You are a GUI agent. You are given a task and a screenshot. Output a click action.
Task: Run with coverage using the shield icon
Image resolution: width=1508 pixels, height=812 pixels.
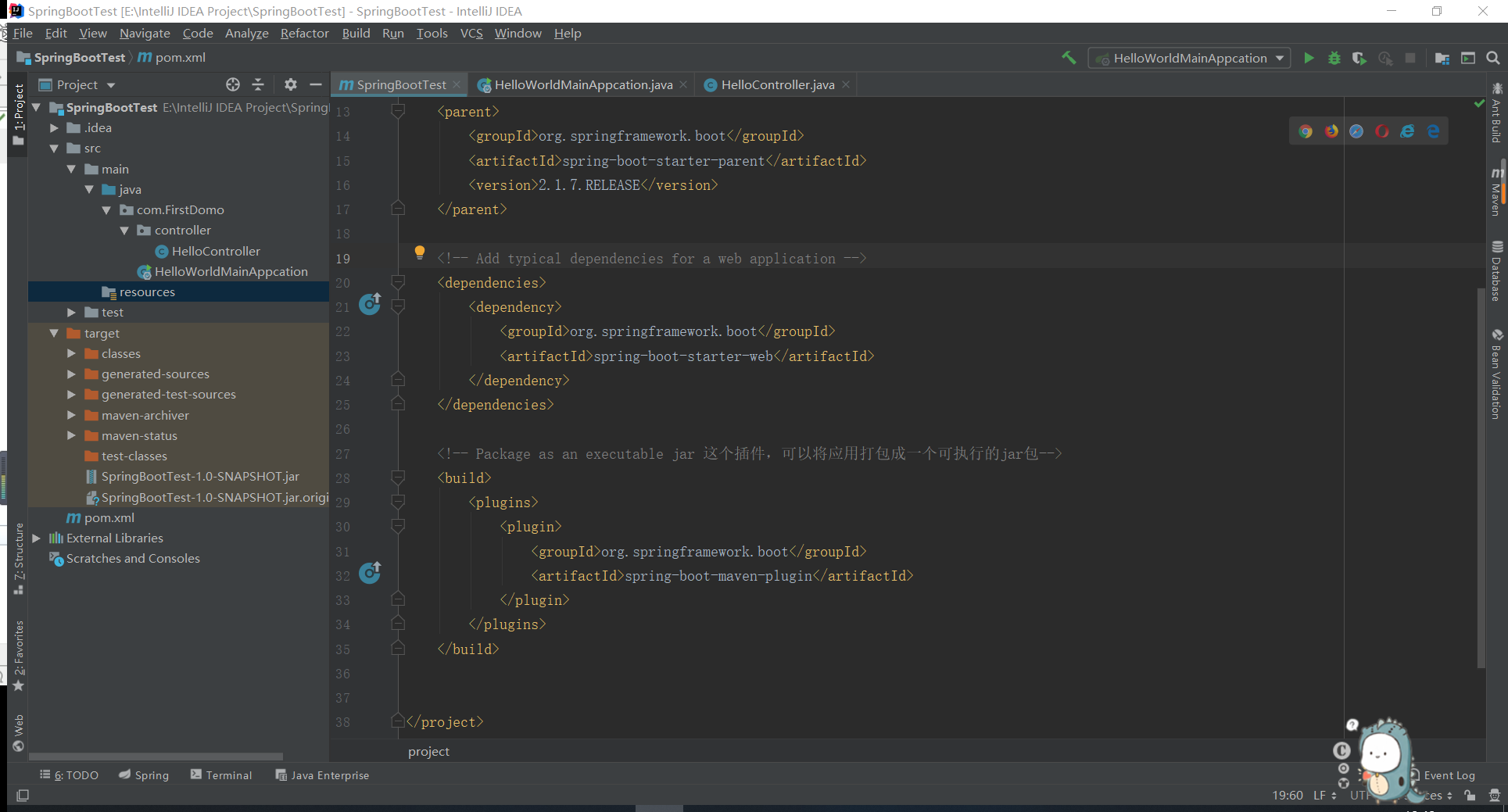click(1359, 58)
